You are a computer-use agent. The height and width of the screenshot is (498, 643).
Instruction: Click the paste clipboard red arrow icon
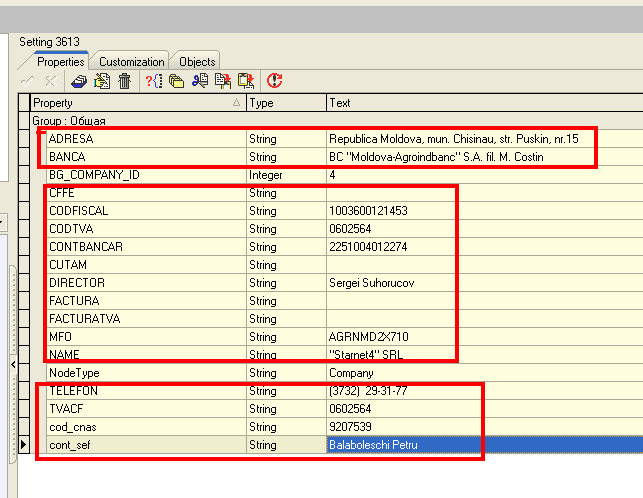tap(246, 81)
